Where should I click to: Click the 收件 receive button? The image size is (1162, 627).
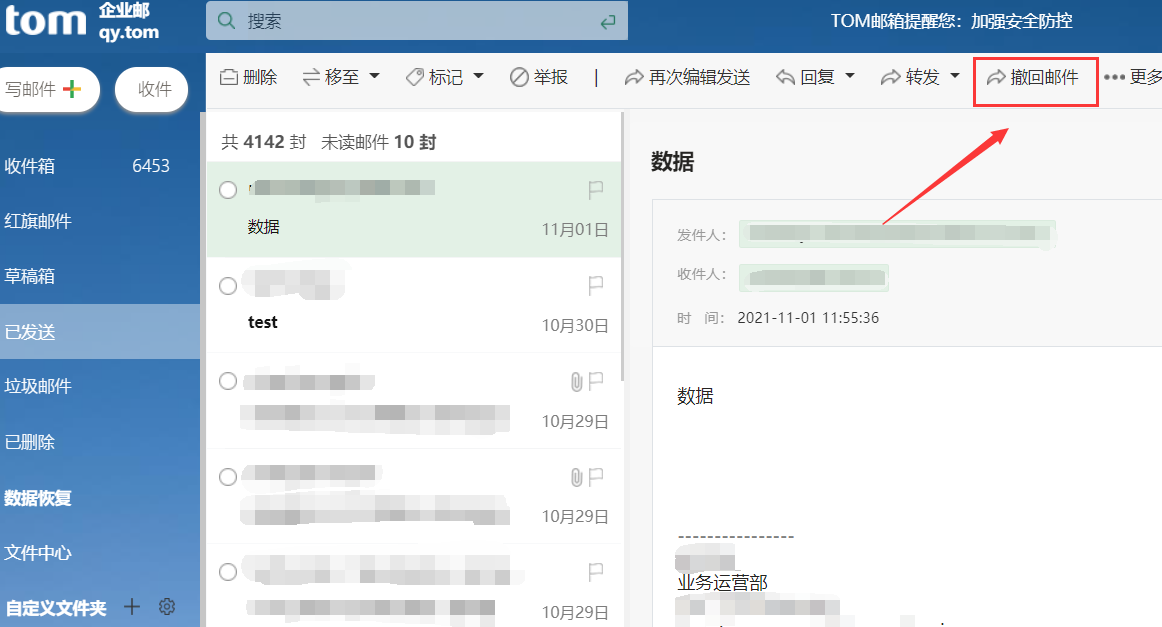pos(152,90)
